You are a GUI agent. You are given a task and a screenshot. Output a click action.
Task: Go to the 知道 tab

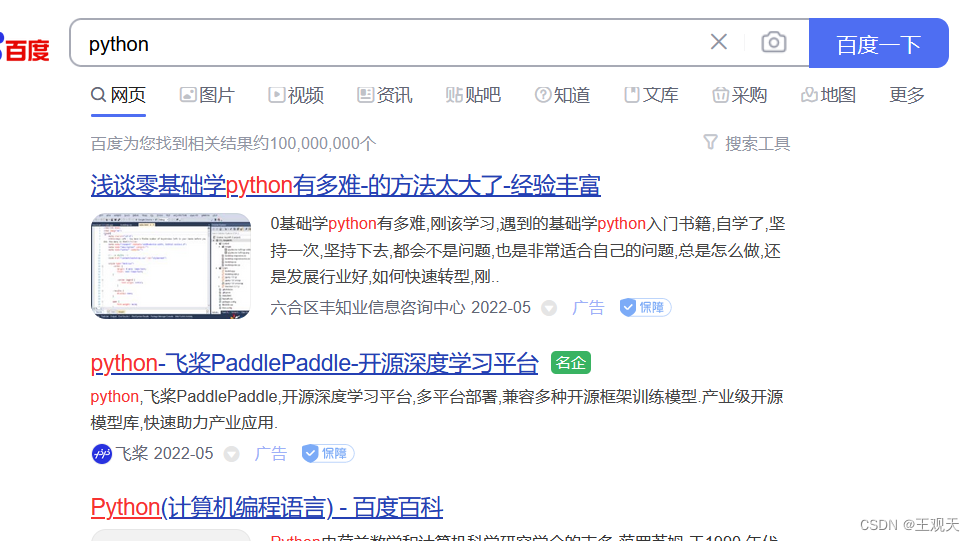click(x=562, y=95)
